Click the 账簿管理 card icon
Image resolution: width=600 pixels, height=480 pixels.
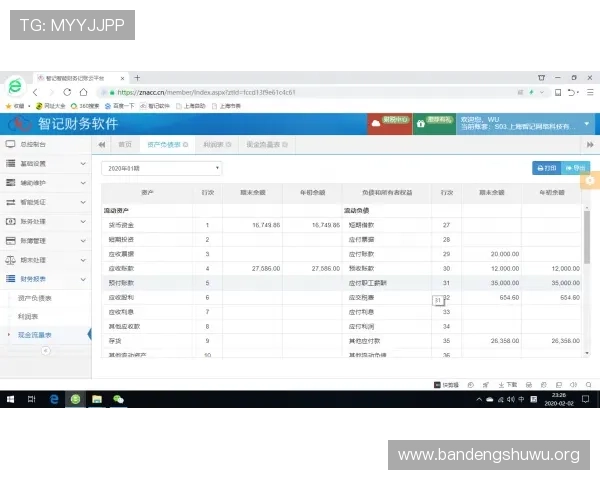(x=10, y=241)
